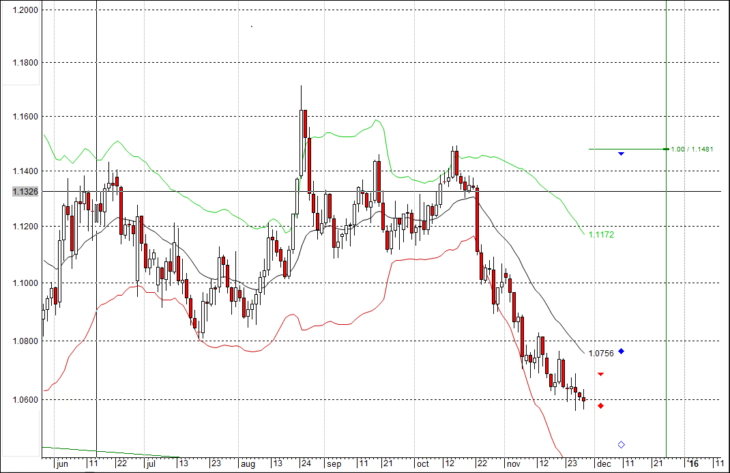Click the dec label on the date axis
The image size is (730, 473).
[x=604, y=464]
